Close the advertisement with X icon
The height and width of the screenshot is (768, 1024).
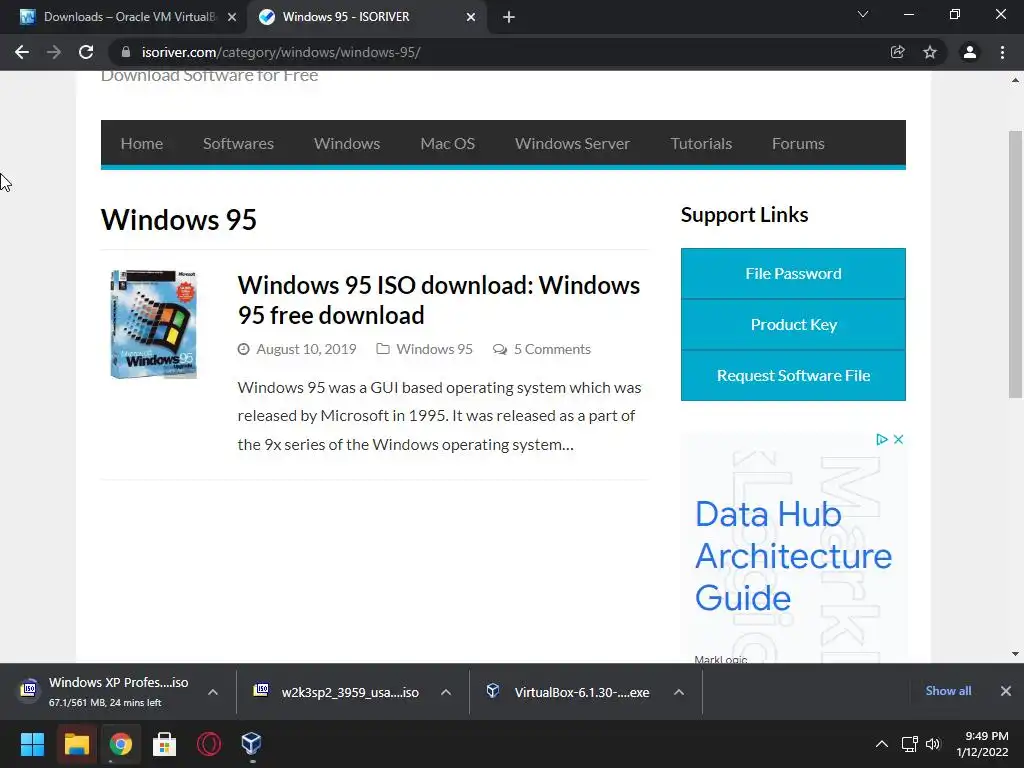tap(899, 440)
